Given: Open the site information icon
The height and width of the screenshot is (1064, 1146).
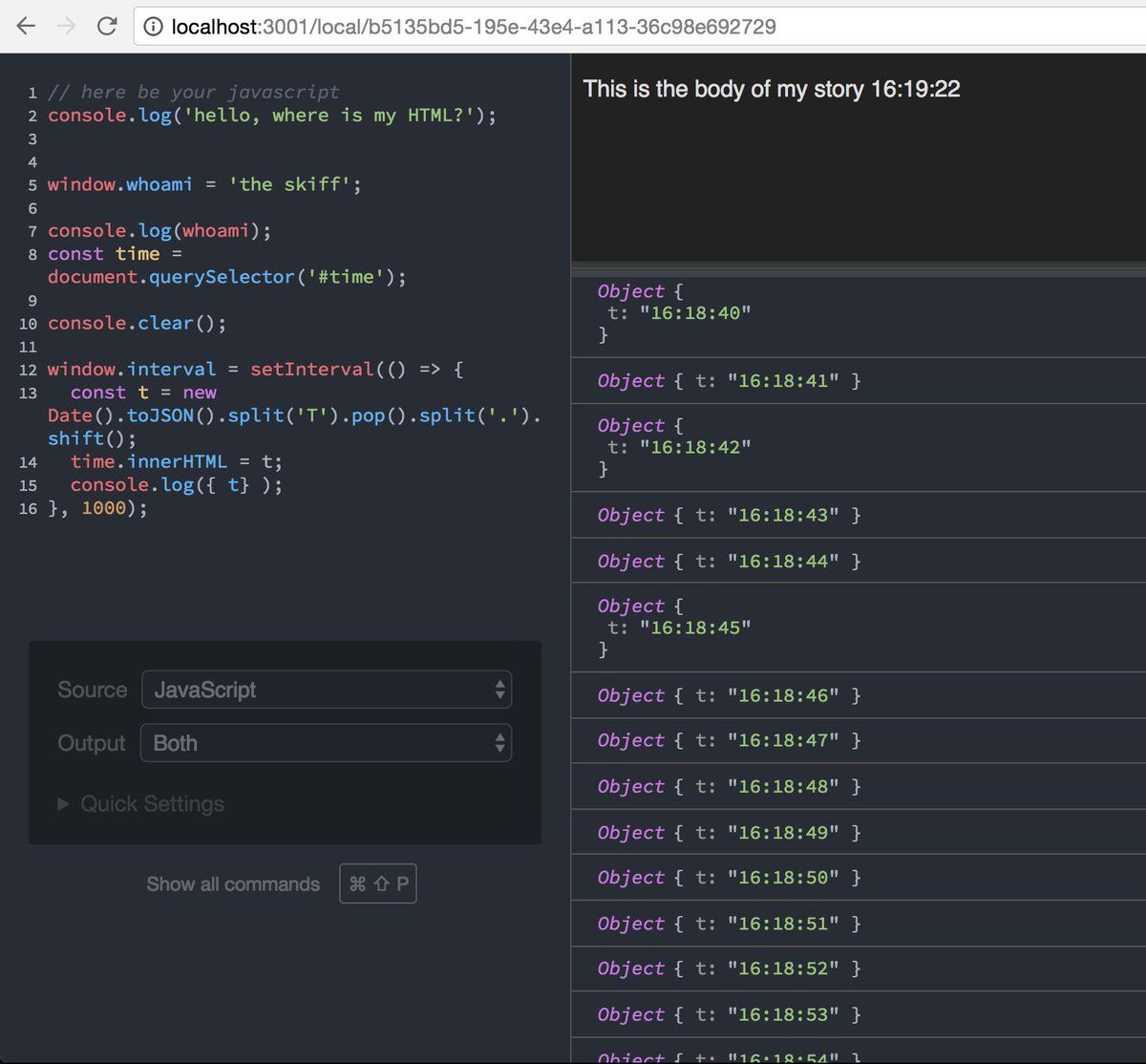Looking at the screenshot, I should (152, 28).
